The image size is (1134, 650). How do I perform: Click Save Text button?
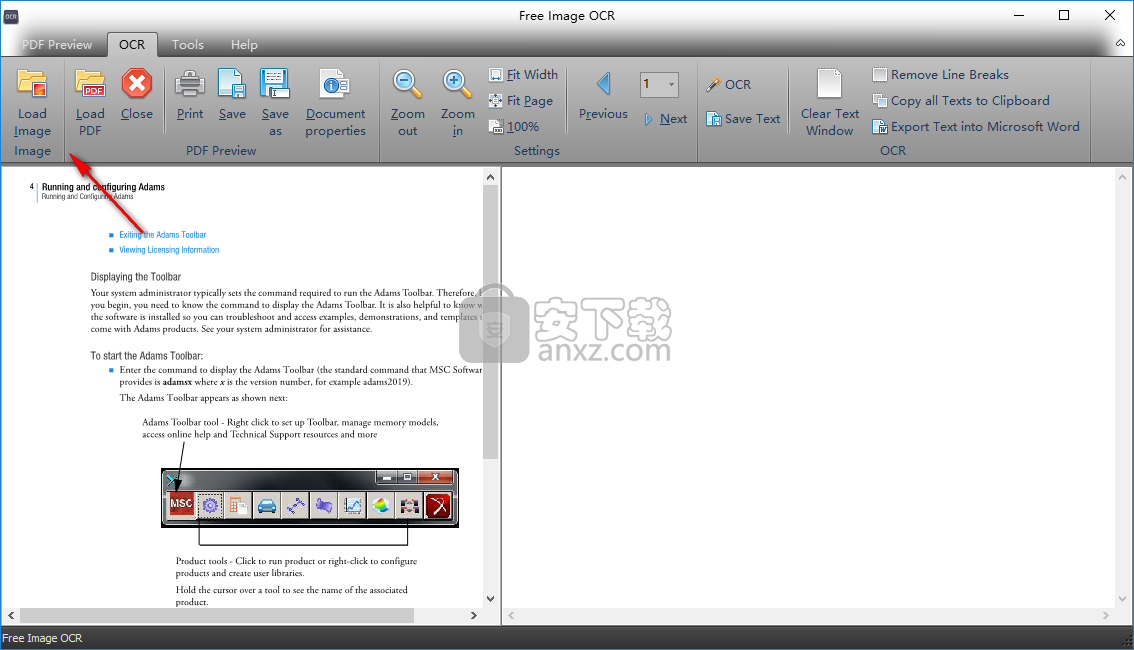coord(743,119)
